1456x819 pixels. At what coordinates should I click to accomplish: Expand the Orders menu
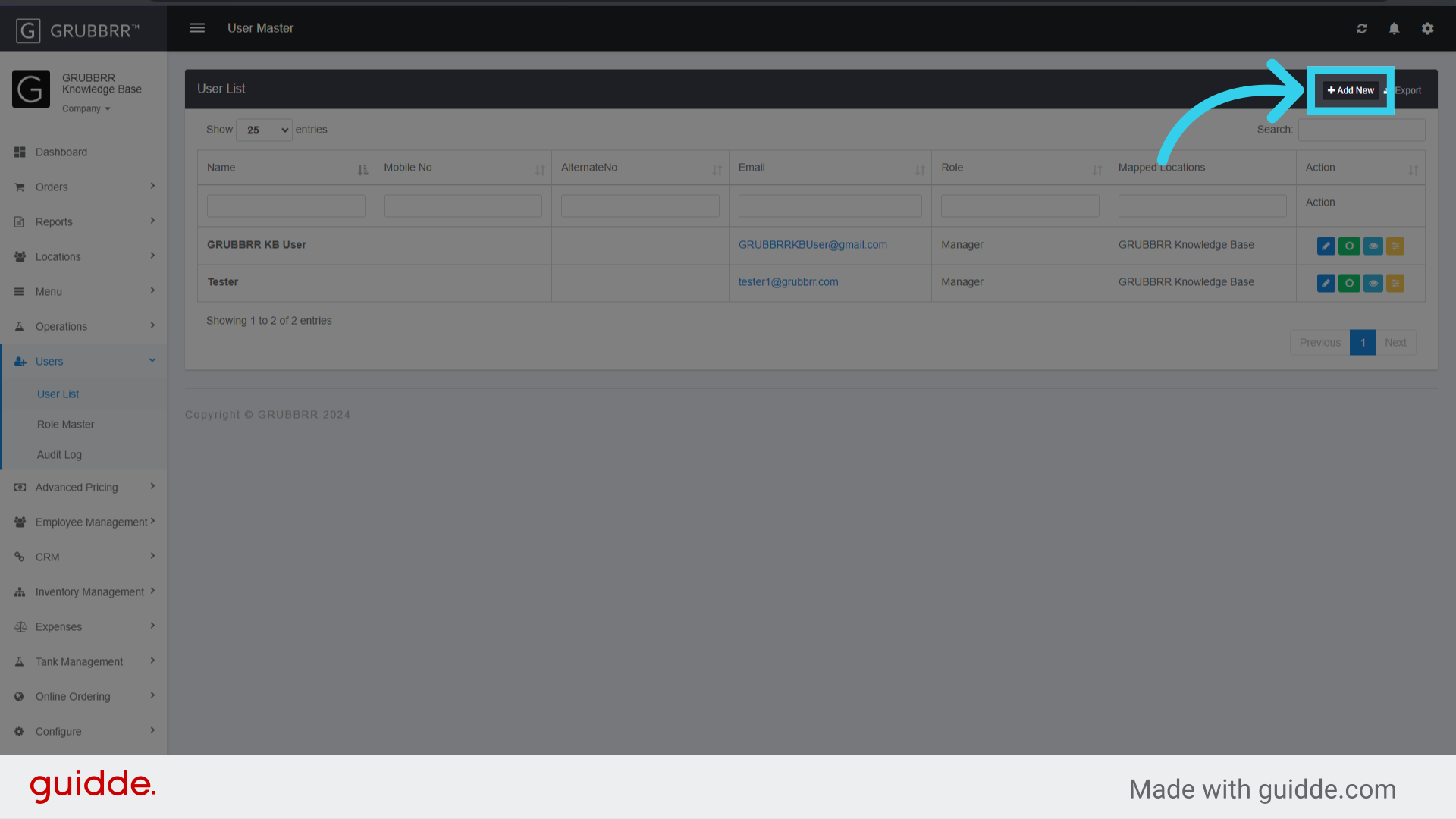83,187
